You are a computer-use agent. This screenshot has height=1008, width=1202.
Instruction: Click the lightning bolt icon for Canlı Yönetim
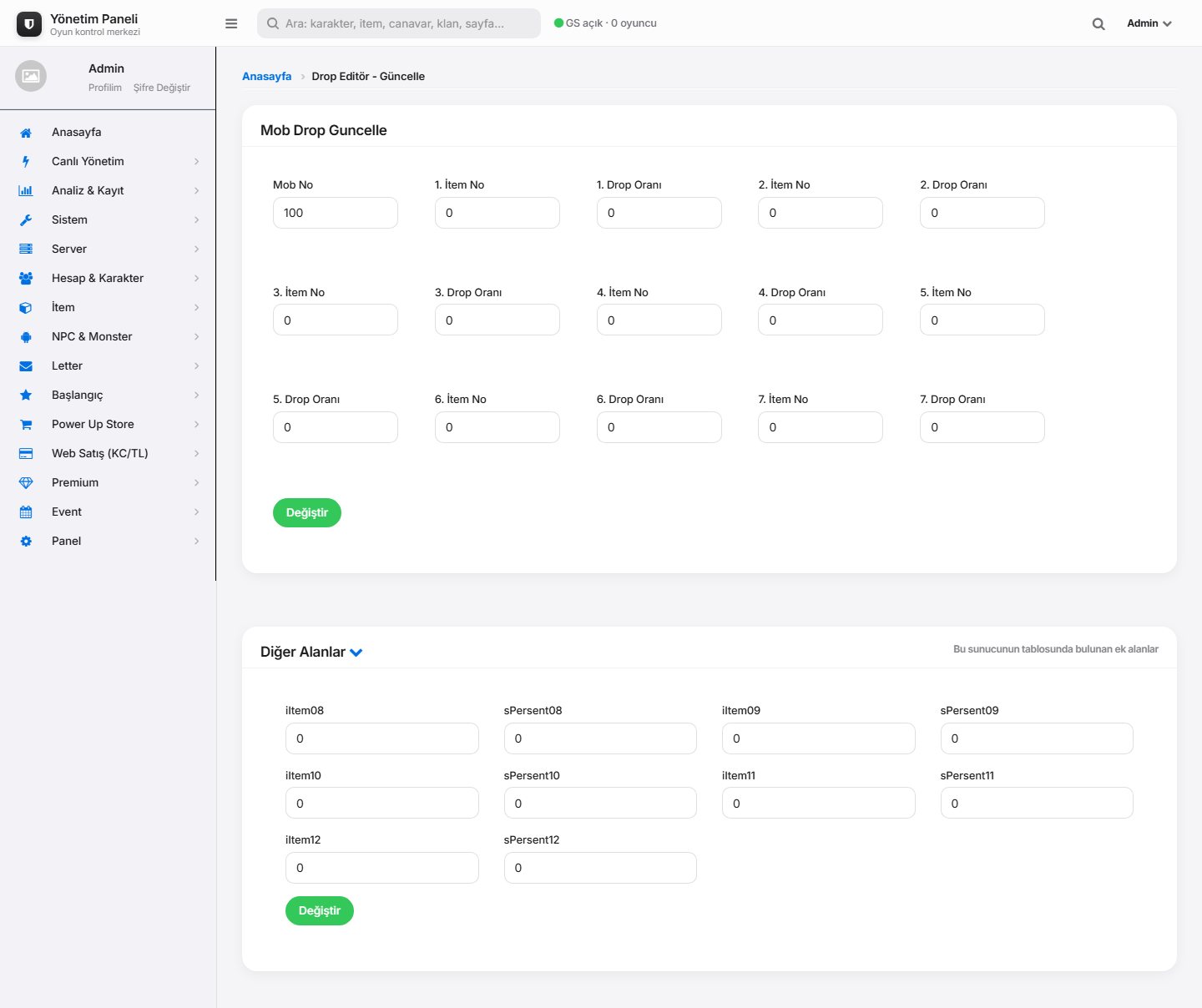pyautogui.click(x=26, y=161)
